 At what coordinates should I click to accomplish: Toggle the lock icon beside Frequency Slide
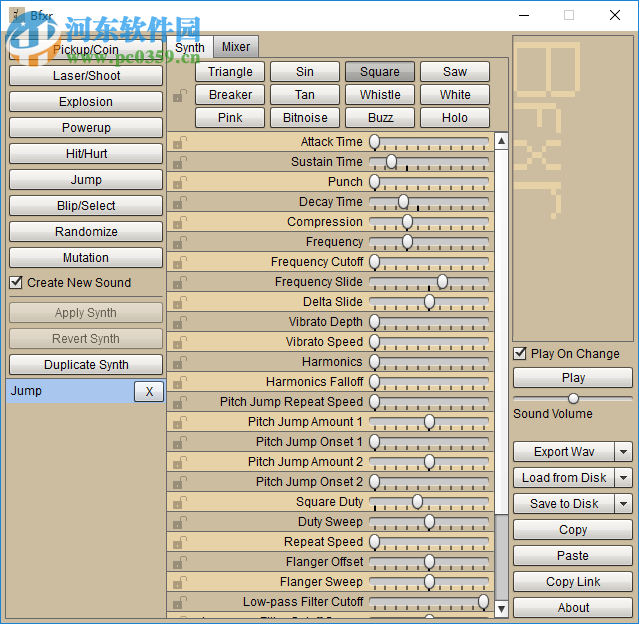180,282
